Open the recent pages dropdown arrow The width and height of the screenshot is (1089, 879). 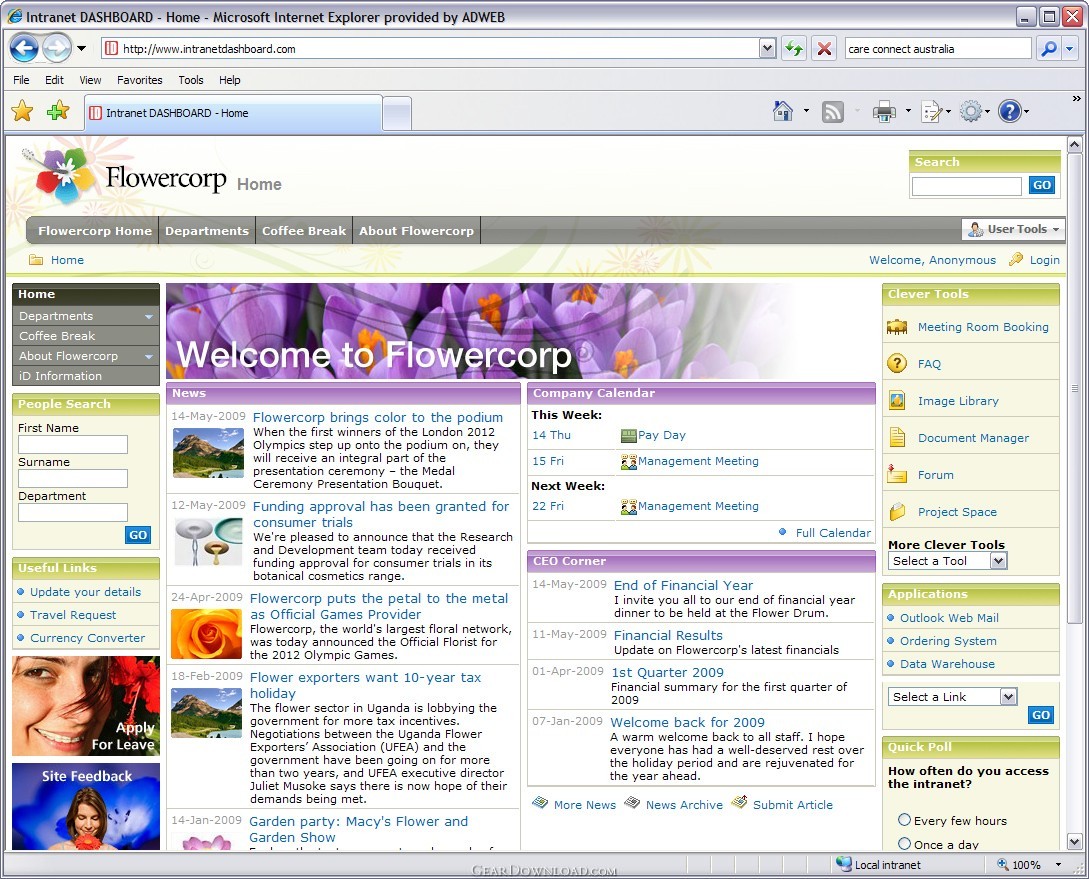tap(81, 49)
